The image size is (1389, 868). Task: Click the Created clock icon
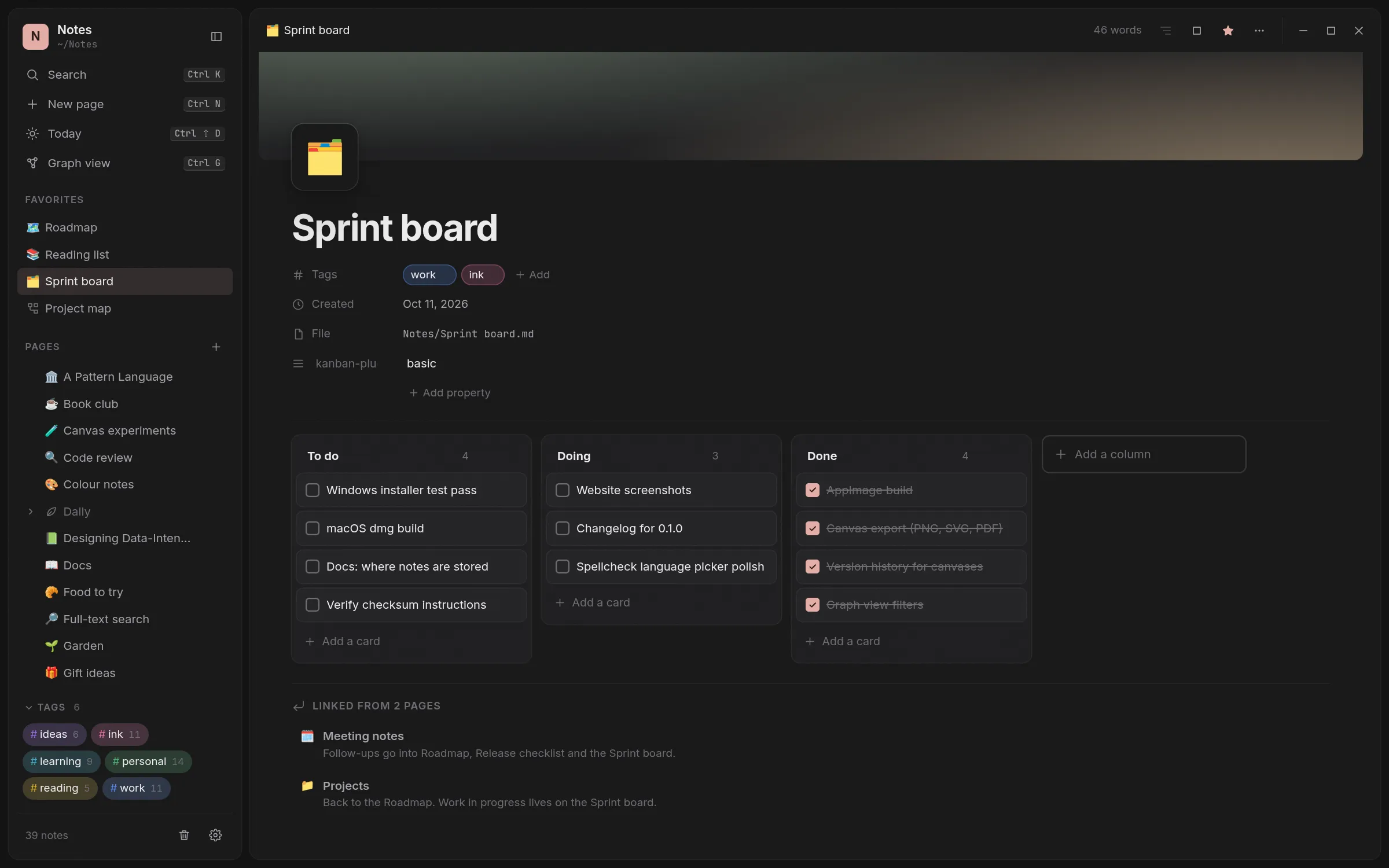point(298,304)
